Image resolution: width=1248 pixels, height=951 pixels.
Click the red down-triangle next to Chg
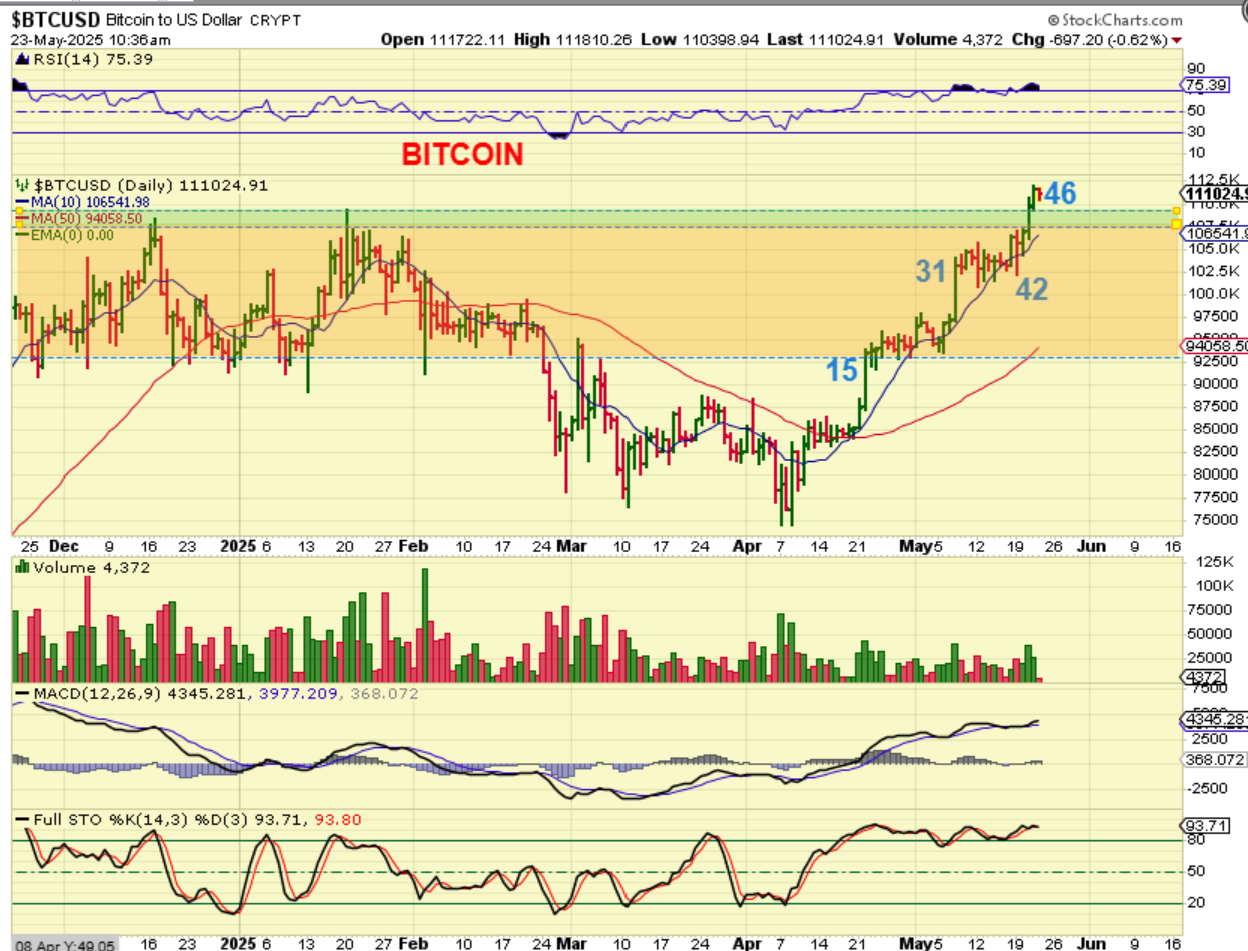[x=1177, y=40]
